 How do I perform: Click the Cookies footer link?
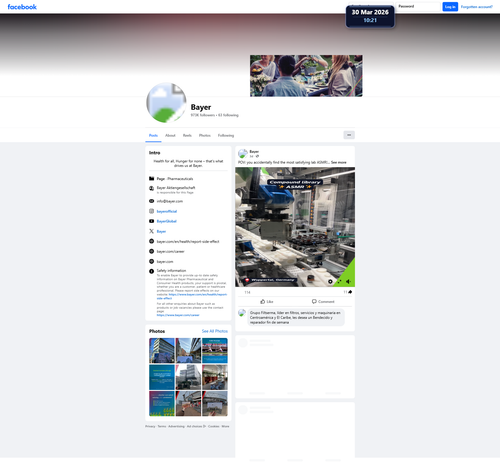pos(214,426)
